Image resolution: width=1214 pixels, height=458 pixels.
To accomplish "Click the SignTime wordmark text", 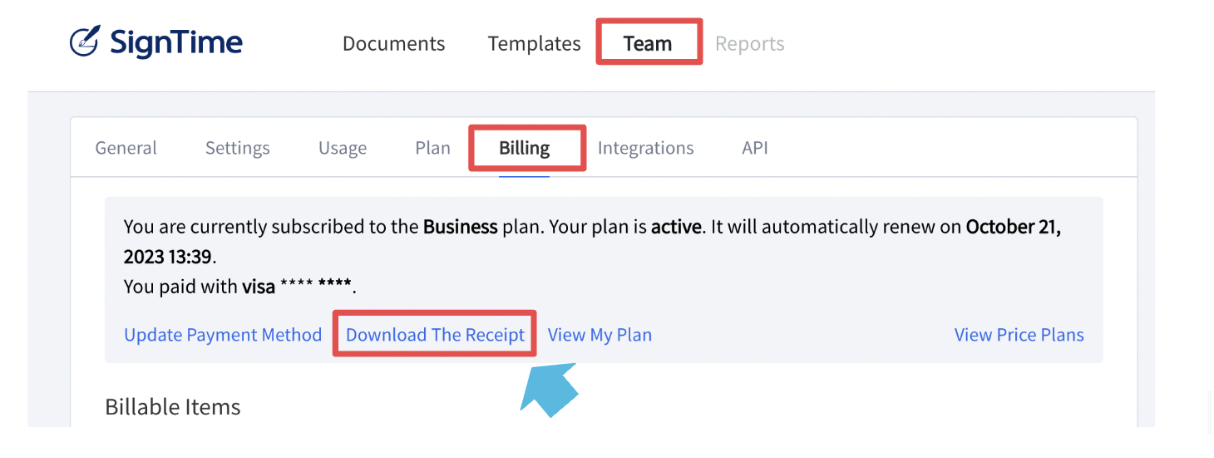I will pyautogui.click(x=176, y=42).
